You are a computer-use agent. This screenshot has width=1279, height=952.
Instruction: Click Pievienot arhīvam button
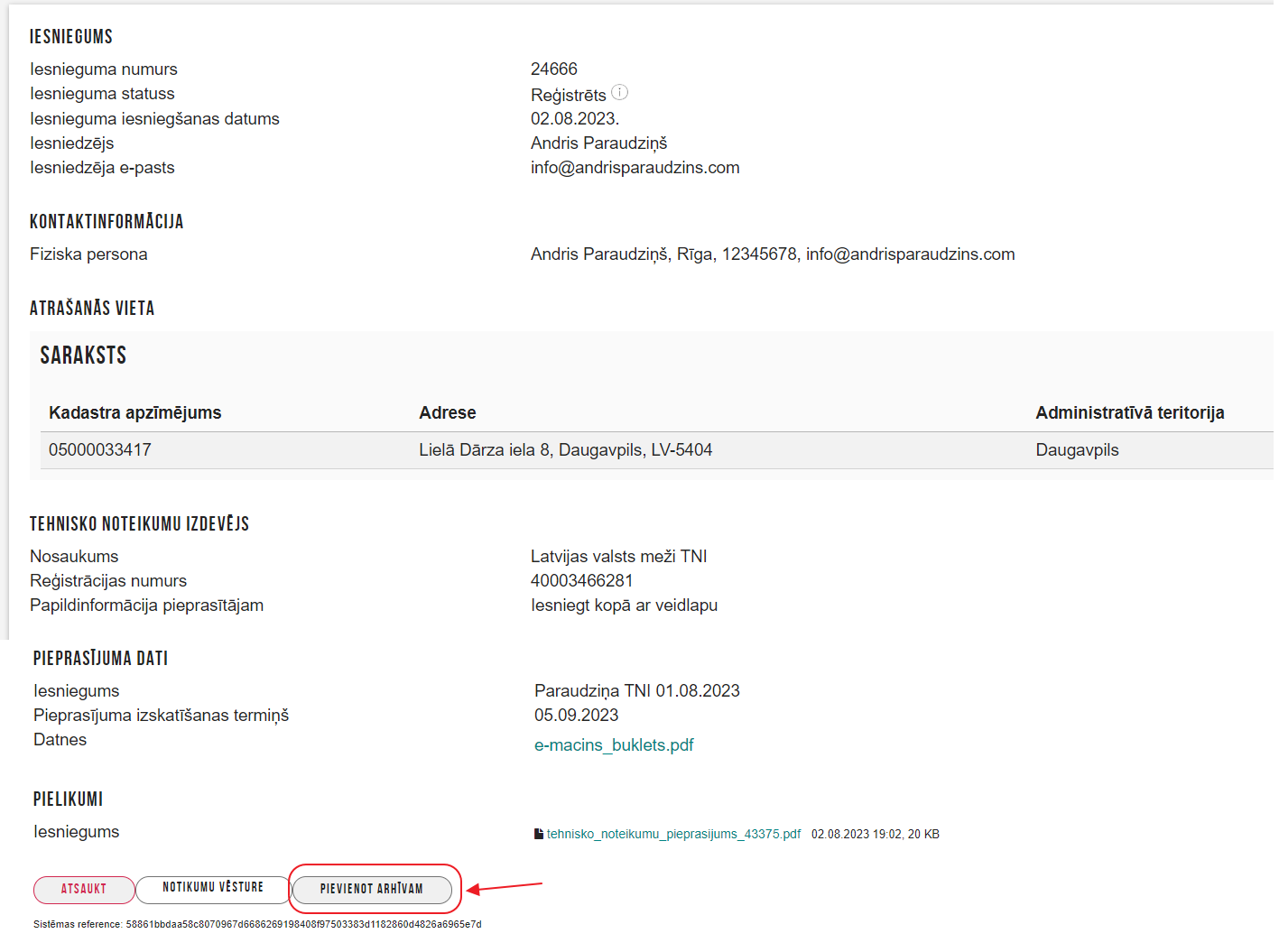click(372, 889)
